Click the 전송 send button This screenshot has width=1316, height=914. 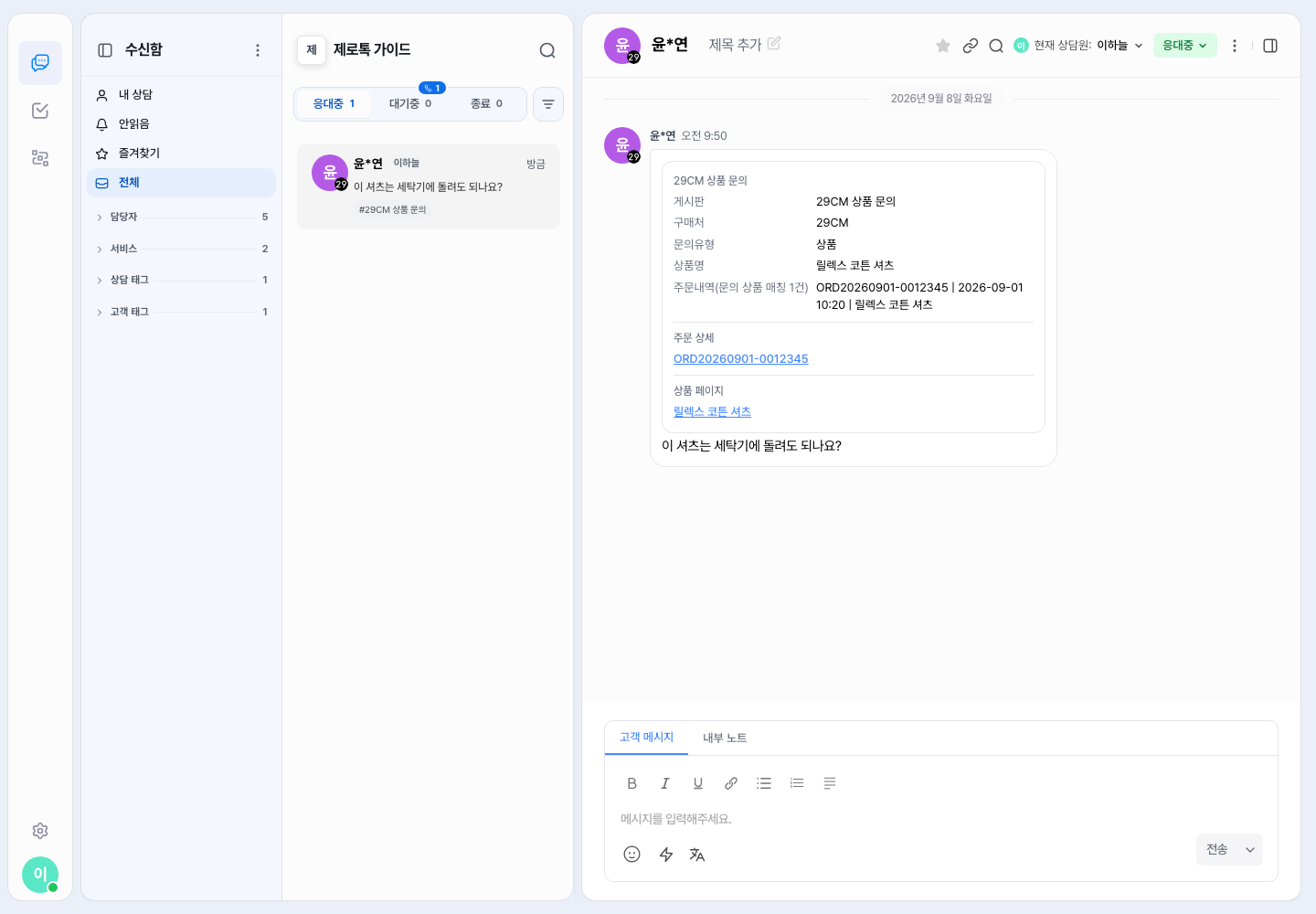coord(1217,850)
